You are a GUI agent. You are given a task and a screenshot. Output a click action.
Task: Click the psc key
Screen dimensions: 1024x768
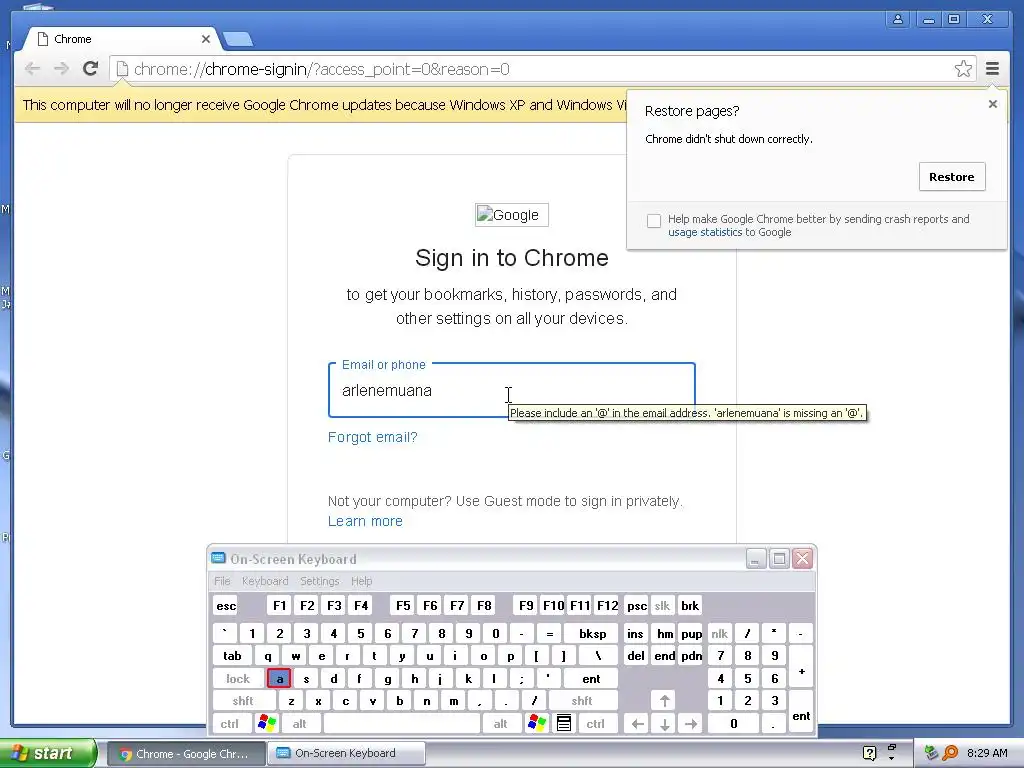[637, 606]
